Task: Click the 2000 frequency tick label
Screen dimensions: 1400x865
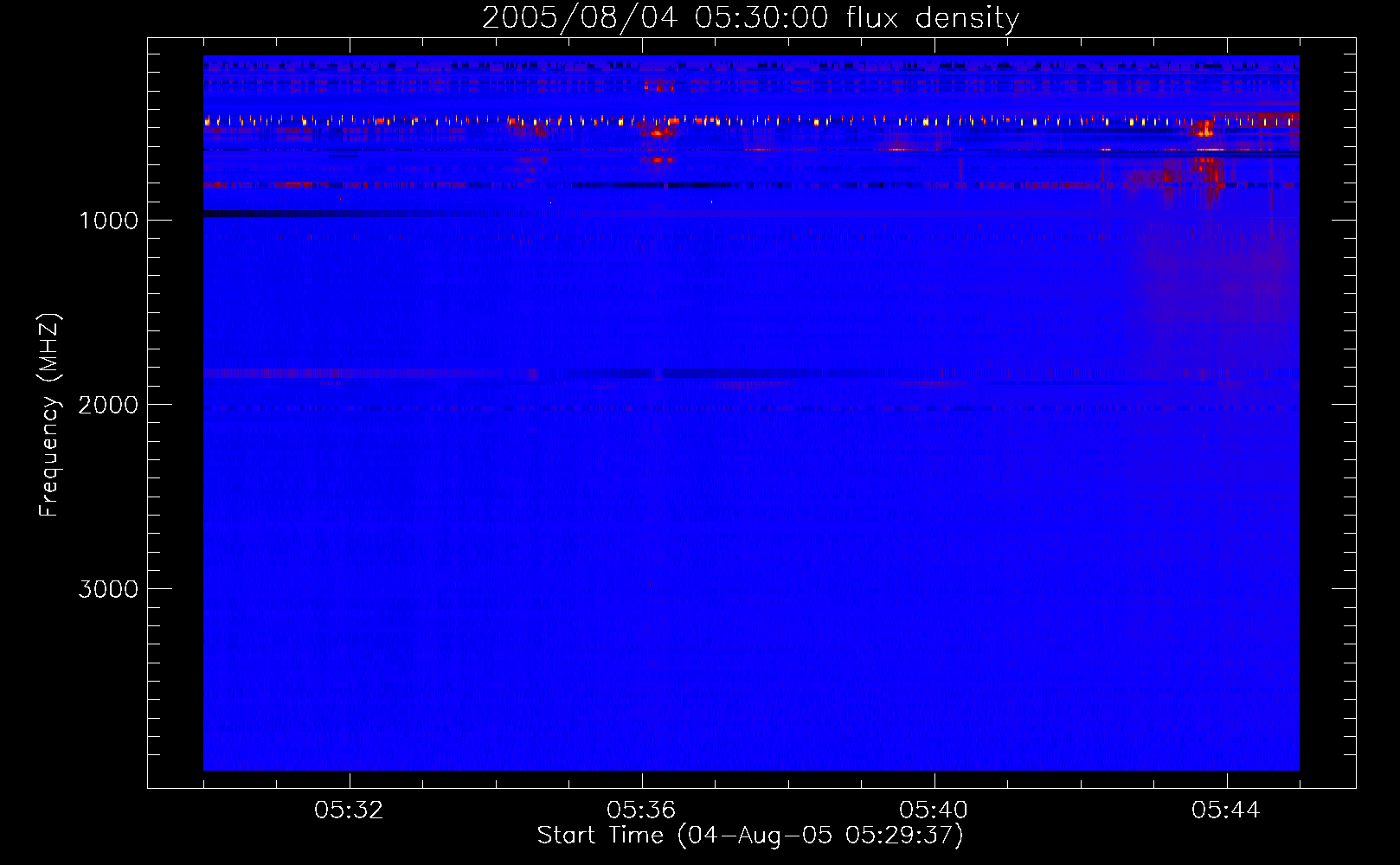Action: 108,405
